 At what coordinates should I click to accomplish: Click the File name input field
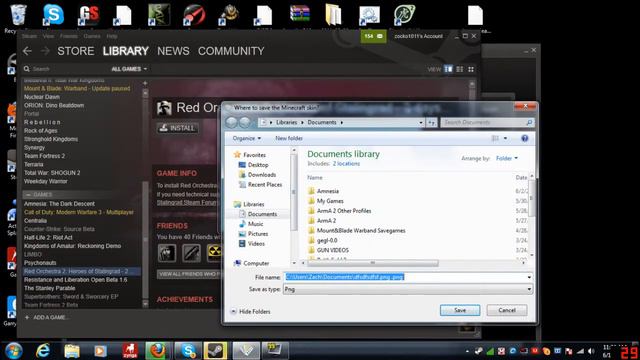pos(408,277)
